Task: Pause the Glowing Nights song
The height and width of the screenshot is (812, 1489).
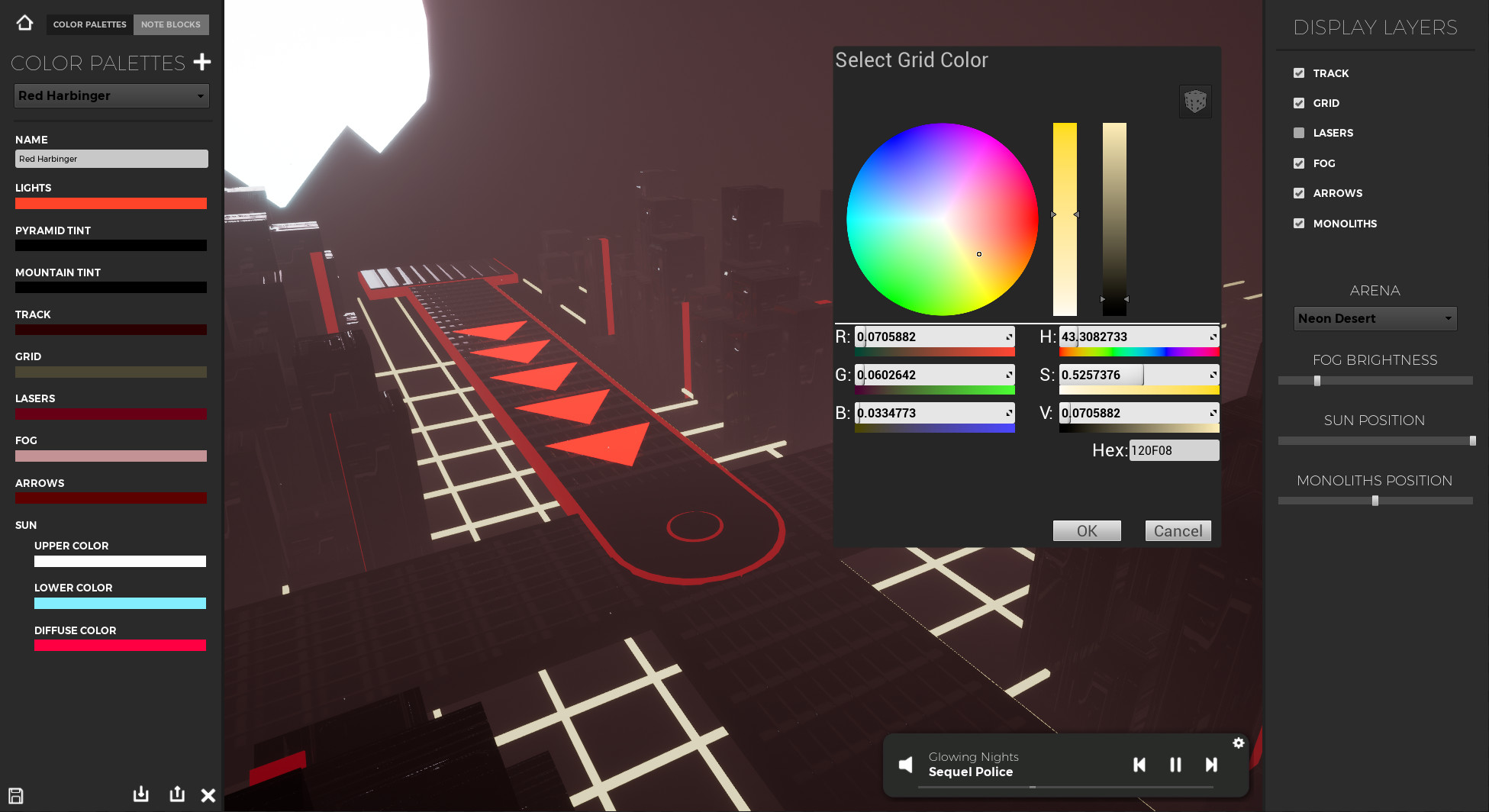Action: (1175, 764)
